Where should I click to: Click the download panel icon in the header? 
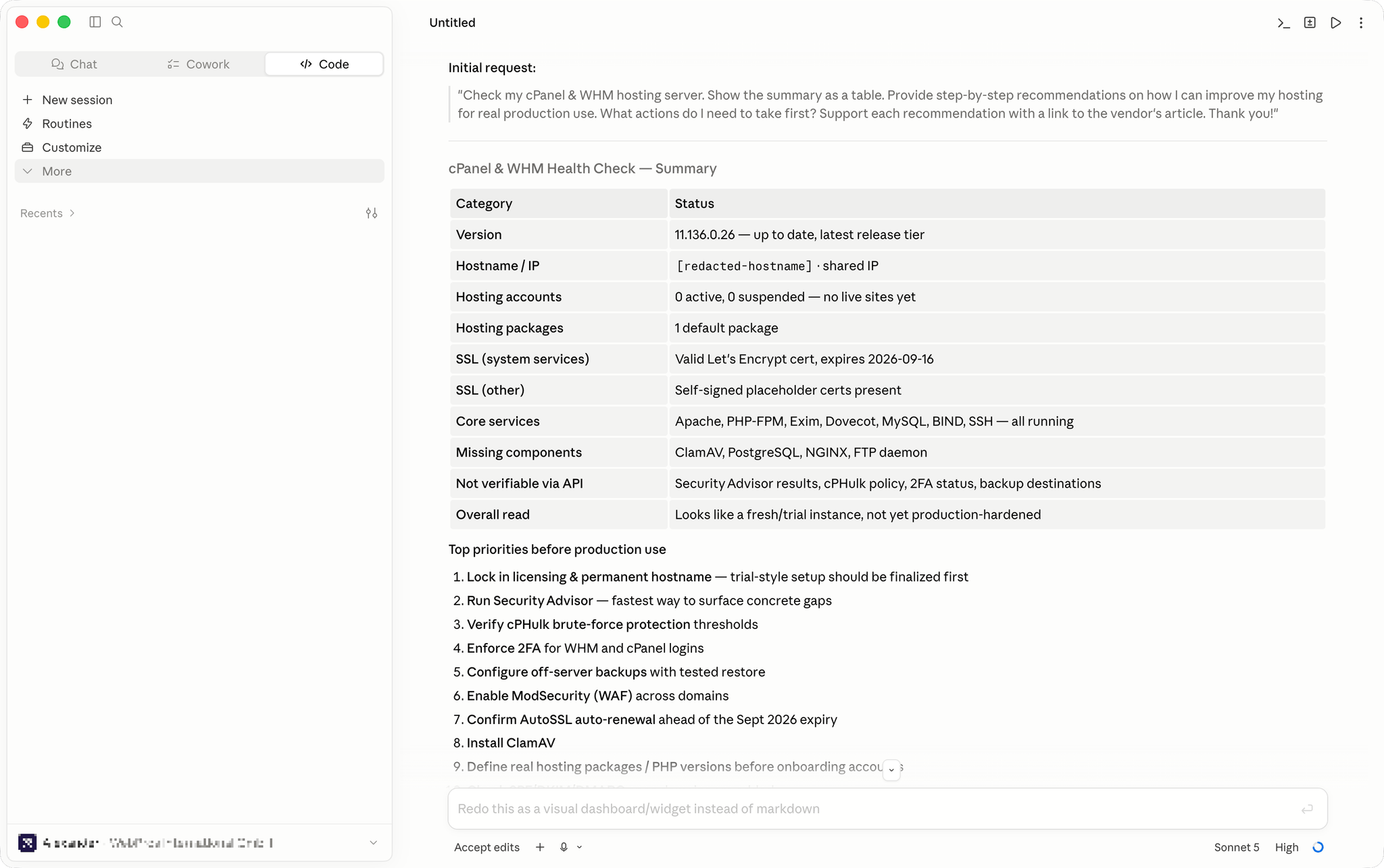1310,23
